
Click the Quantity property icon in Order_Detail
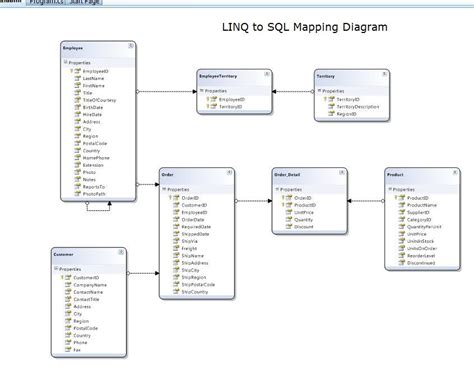pyautogui.click(x=289, y=219)
